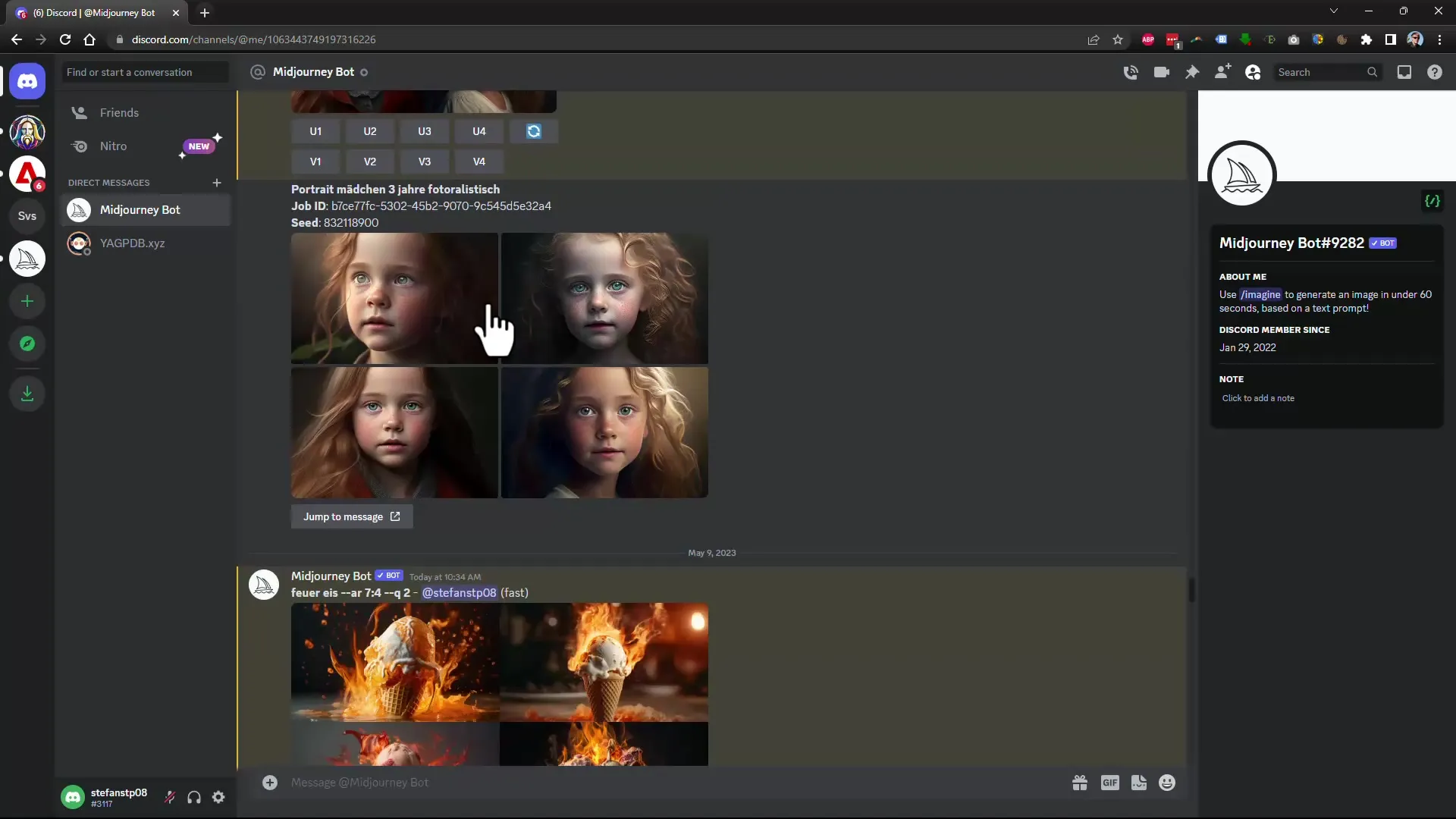1456x819 pixels.
Task: Select the phone call icon in toolbar
Action: [1129, 71]
